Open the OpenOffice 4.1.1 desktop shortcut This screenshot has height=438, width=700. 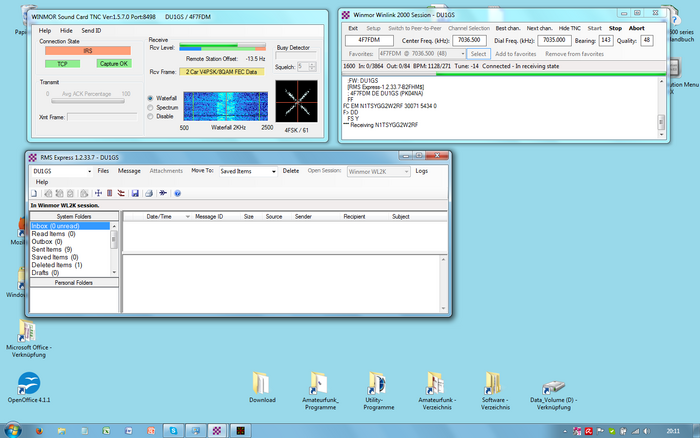pyautogui.click(x=29, y=388)
